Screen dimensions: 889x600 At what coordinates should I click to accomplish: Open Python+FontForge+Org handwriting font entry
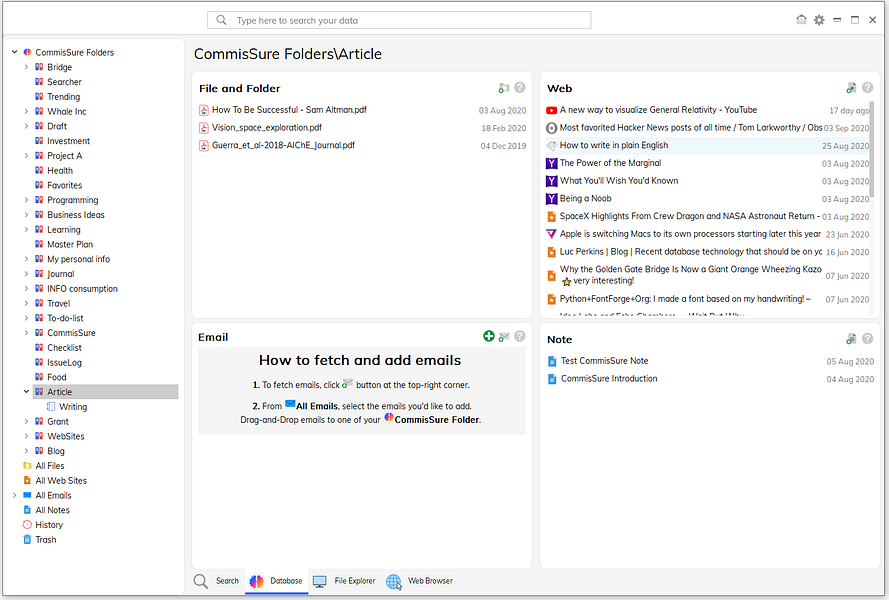685,299
